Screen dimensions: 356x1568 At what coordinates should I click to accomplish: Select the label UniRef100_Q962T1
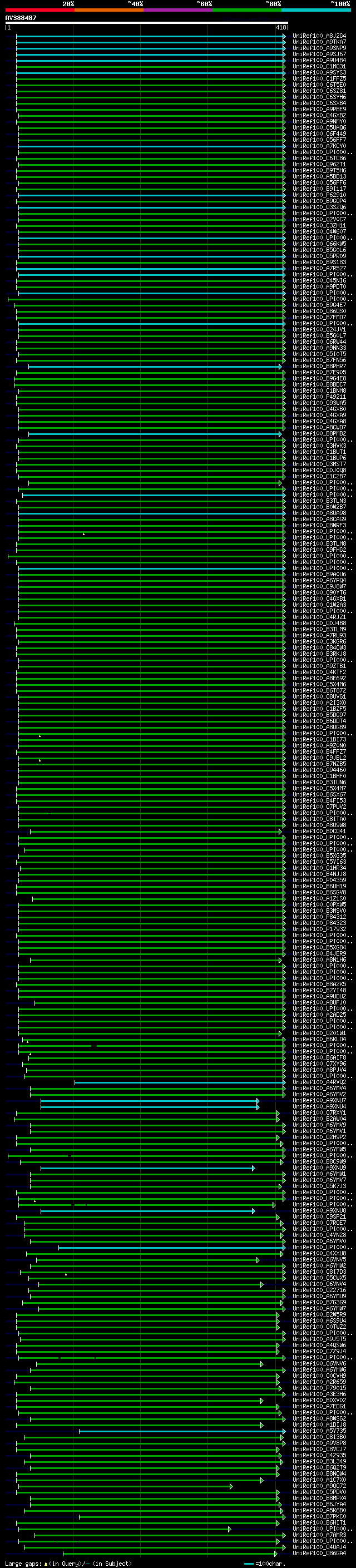click(x=319, y=164)
